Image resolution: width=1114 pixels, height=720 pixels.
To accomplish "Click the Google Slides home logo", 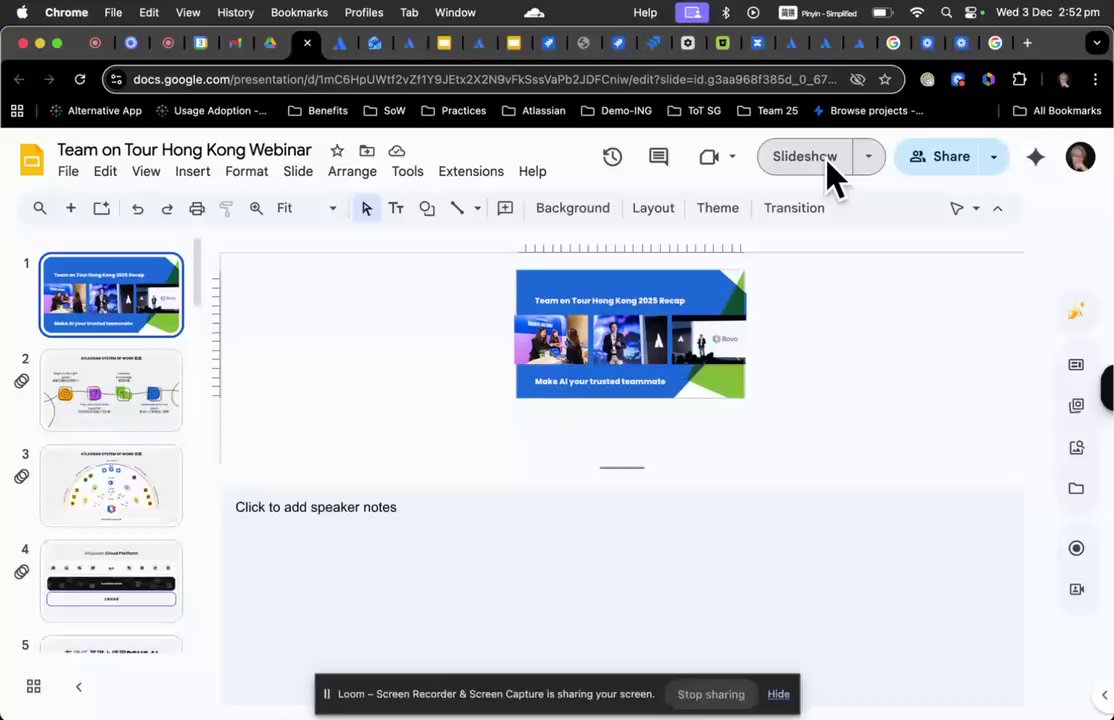I will pyautogui.click(x=31, y=159).
